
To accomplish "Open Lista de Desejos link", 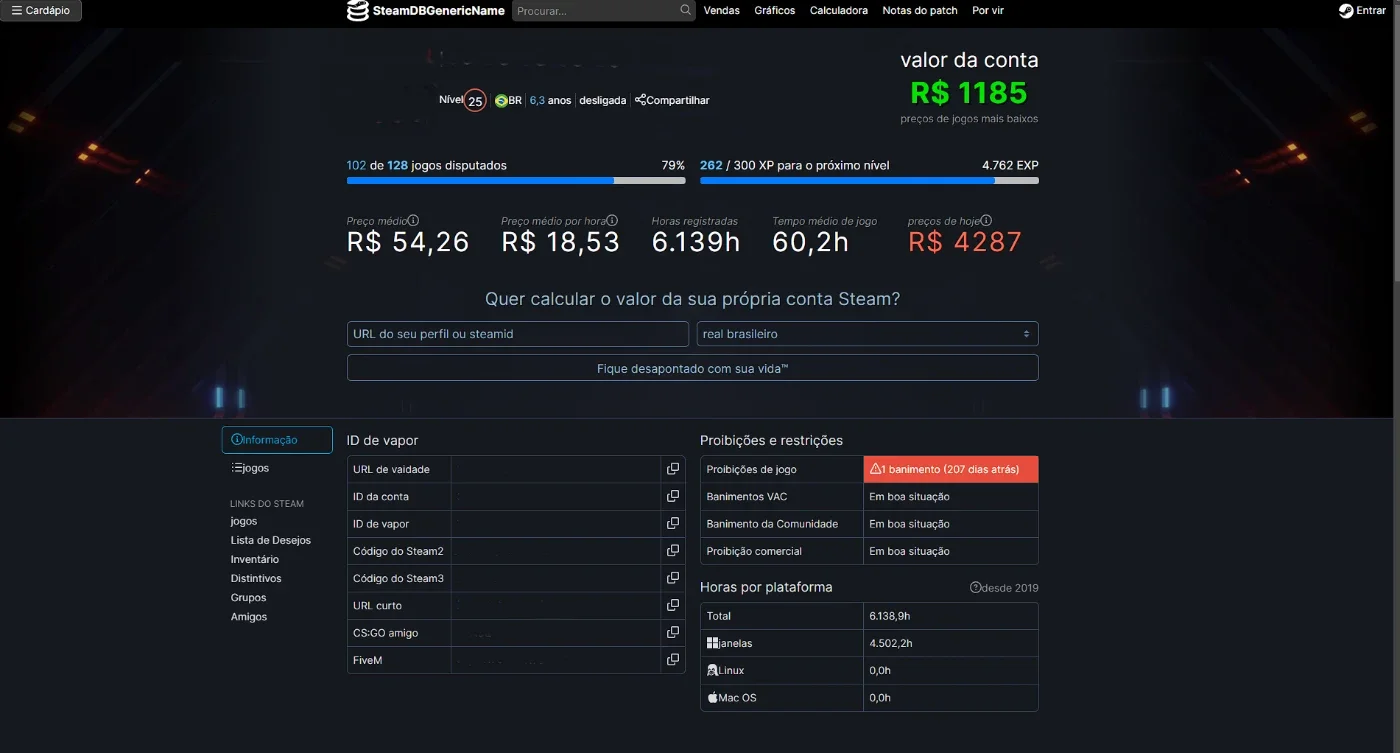I will tap(271, 540).
